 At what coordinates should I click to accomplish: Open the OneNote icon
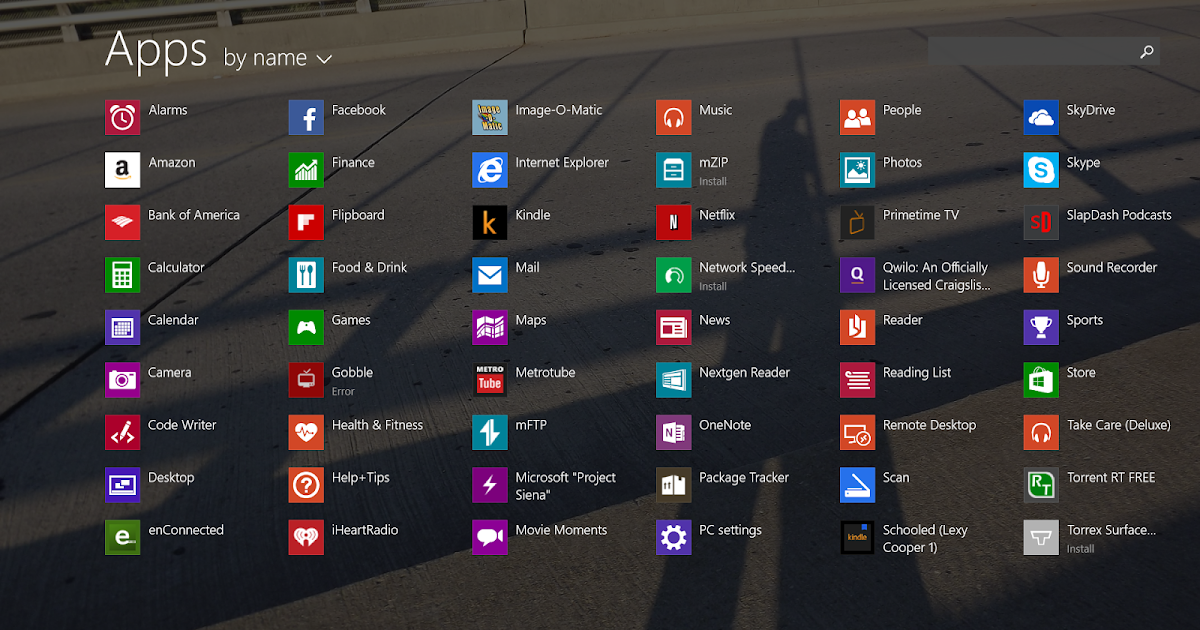673,432
